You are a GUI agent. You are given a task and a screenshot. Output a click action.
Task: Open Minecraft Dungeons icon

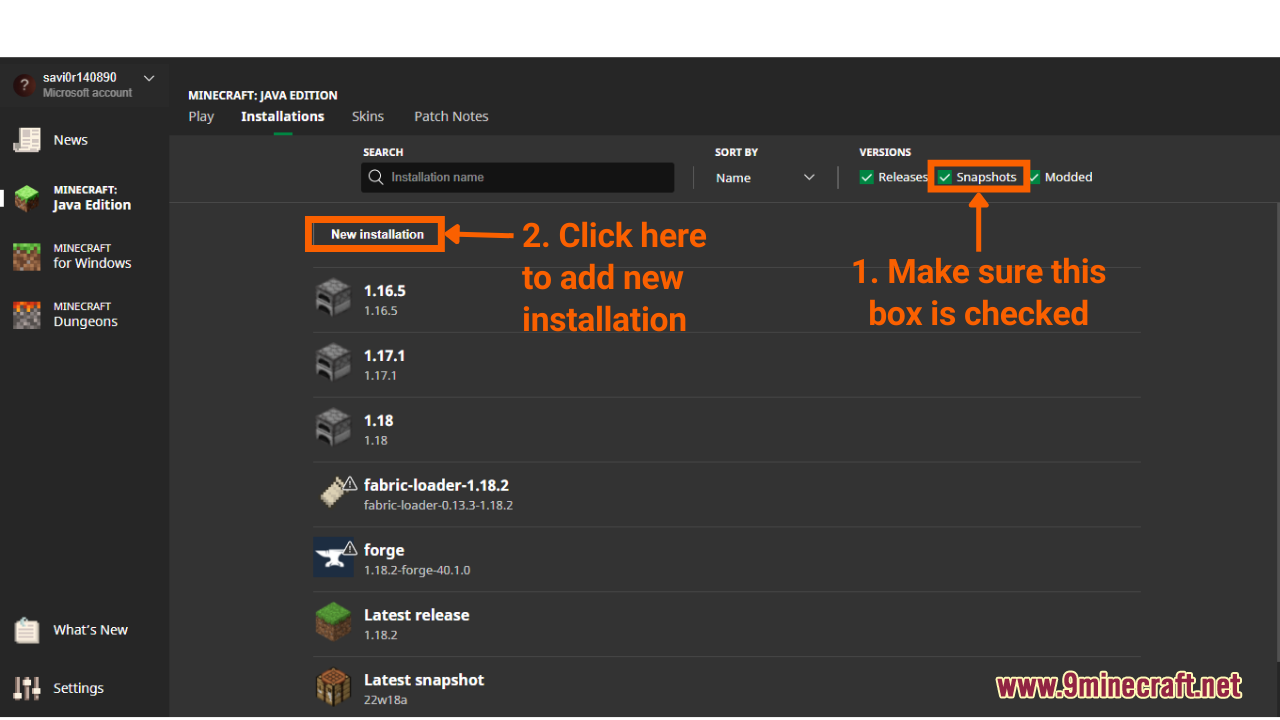[27, 314]
